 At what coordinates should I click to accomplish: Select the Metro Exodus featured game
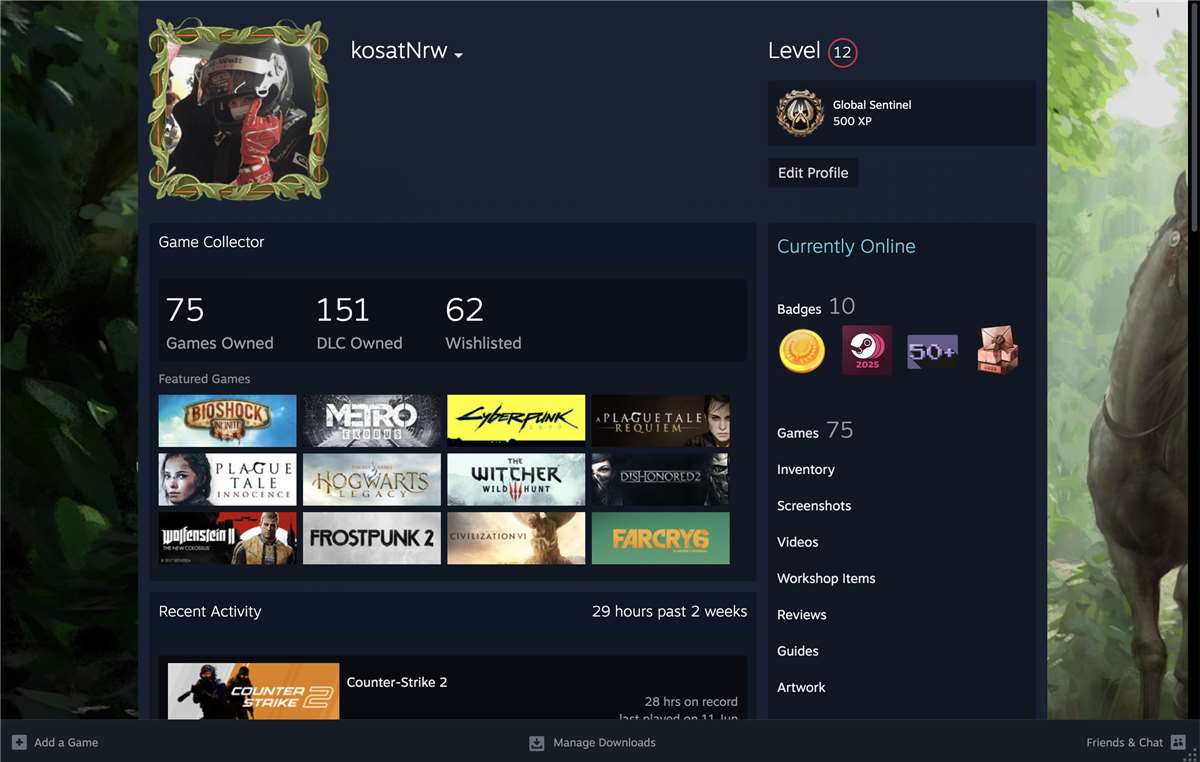pyautogui.click(x=372, y=420)
